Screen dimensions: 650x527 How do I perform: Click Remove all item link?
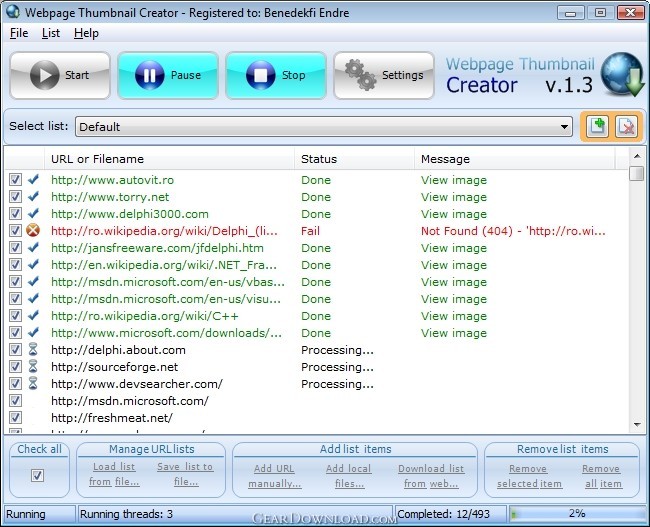click(602, 476)
